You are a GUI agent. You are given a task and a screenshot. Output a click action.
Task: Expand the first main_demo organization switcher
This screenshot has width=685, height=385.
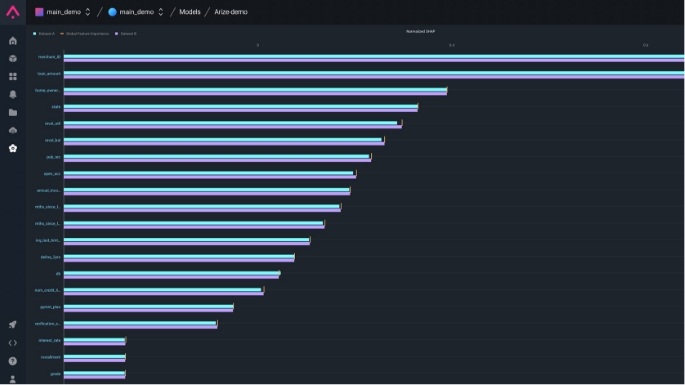[x=63, y=12]
